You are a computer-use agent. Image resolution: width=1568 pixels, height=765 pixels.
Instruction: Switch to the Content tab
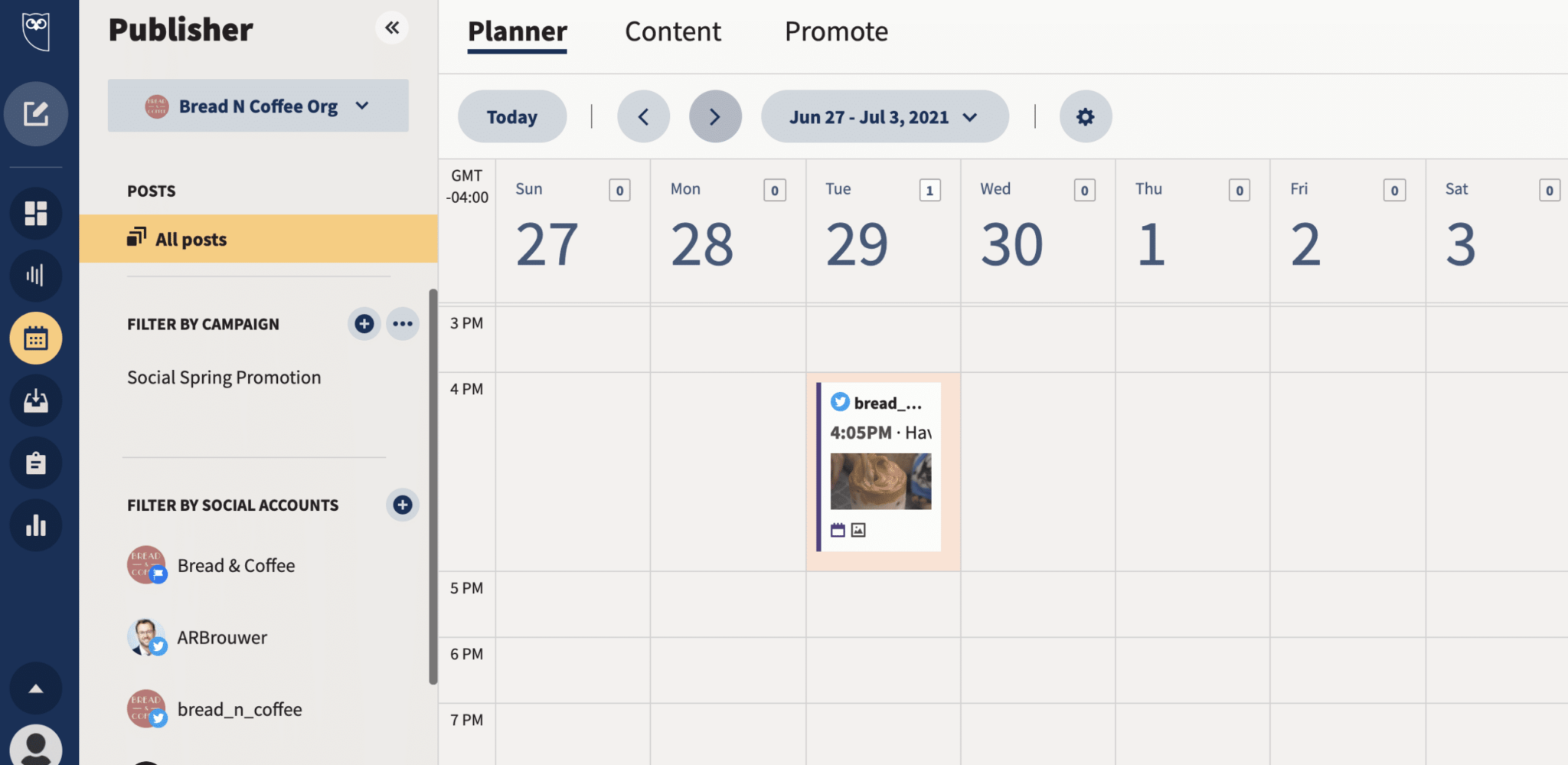(672, 31)
